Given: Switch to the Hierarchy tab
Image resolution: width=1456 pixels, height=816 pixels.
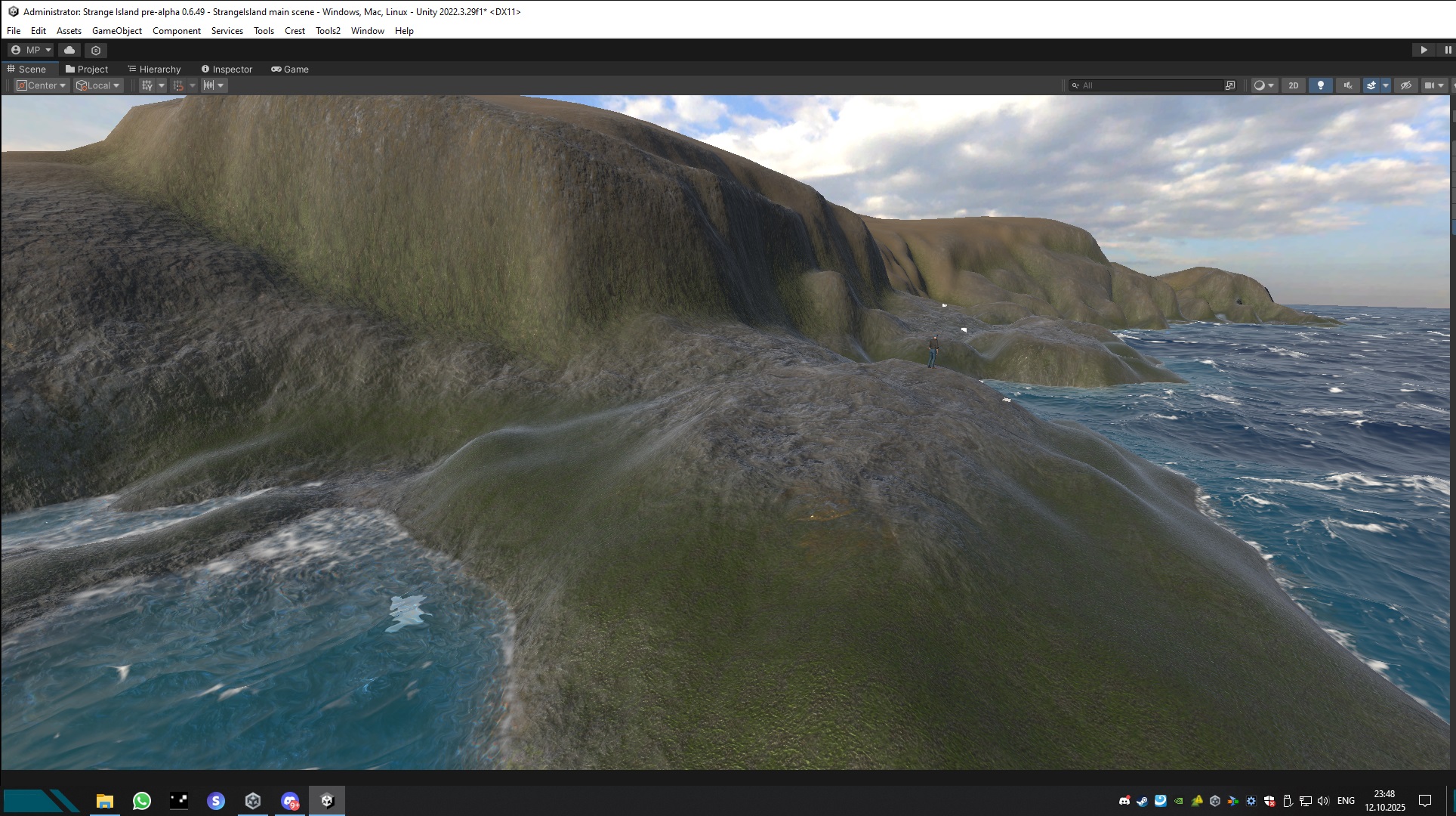Looking at the screenshot, I should click(x=154, y=69).
